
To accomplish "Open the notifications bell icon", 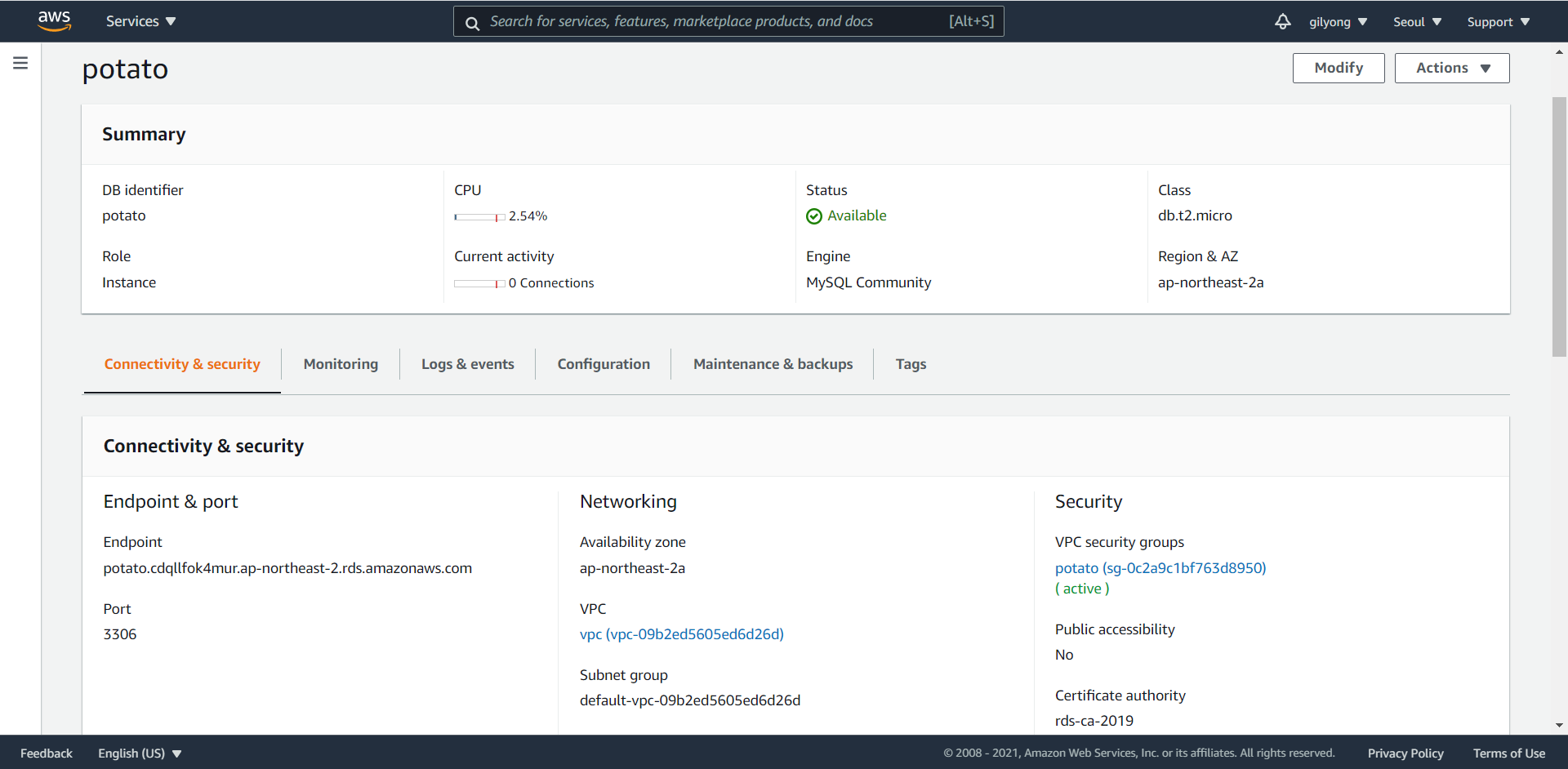I will tap(1282, 21).
